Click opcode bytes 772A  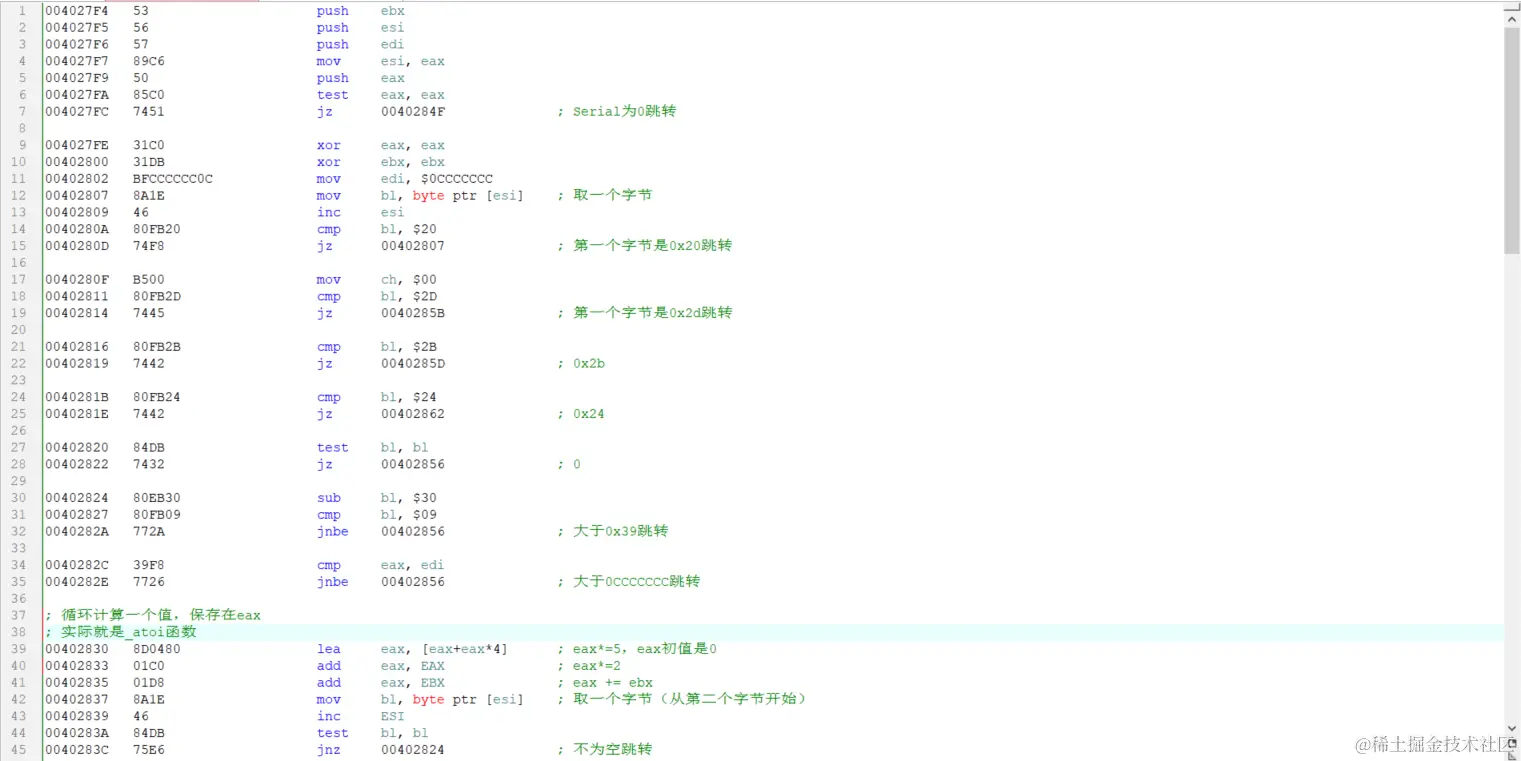click(x=149, y=531)
